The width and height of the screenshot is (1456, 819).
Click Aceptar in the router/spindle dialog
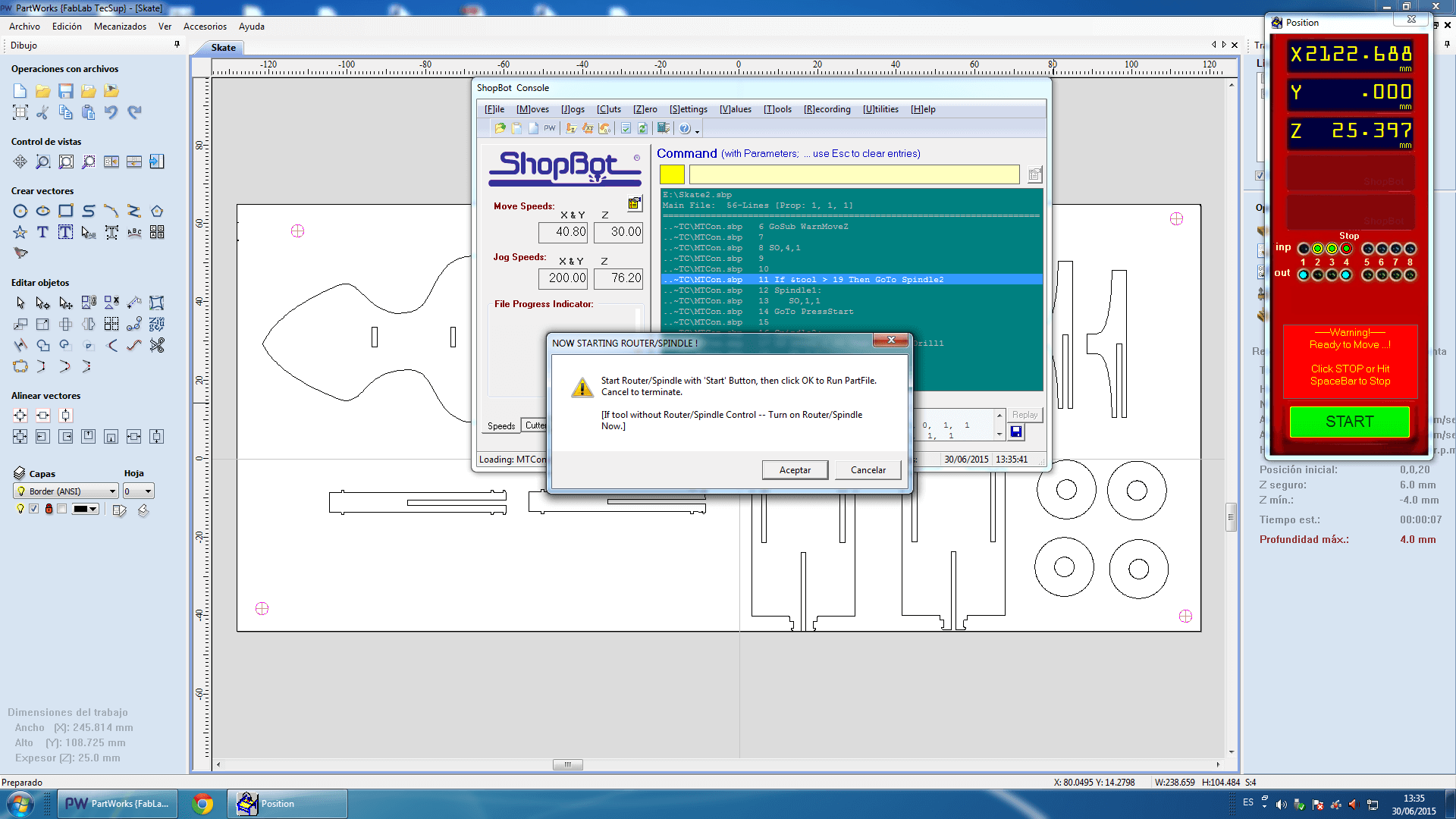click(795, 470)
